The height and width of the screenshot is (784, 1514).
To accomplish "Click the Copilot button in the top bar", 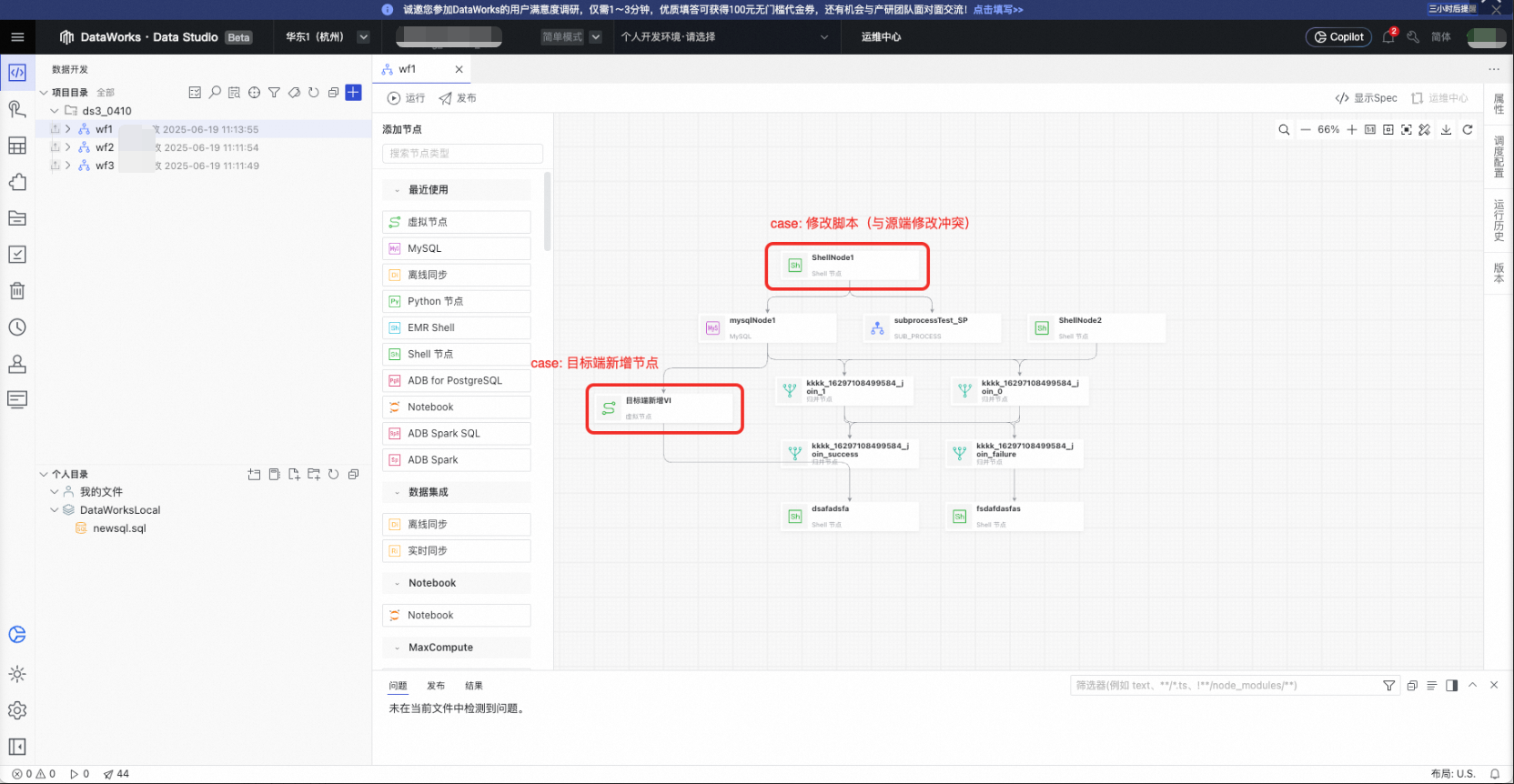I will [x=1338, y=37].
